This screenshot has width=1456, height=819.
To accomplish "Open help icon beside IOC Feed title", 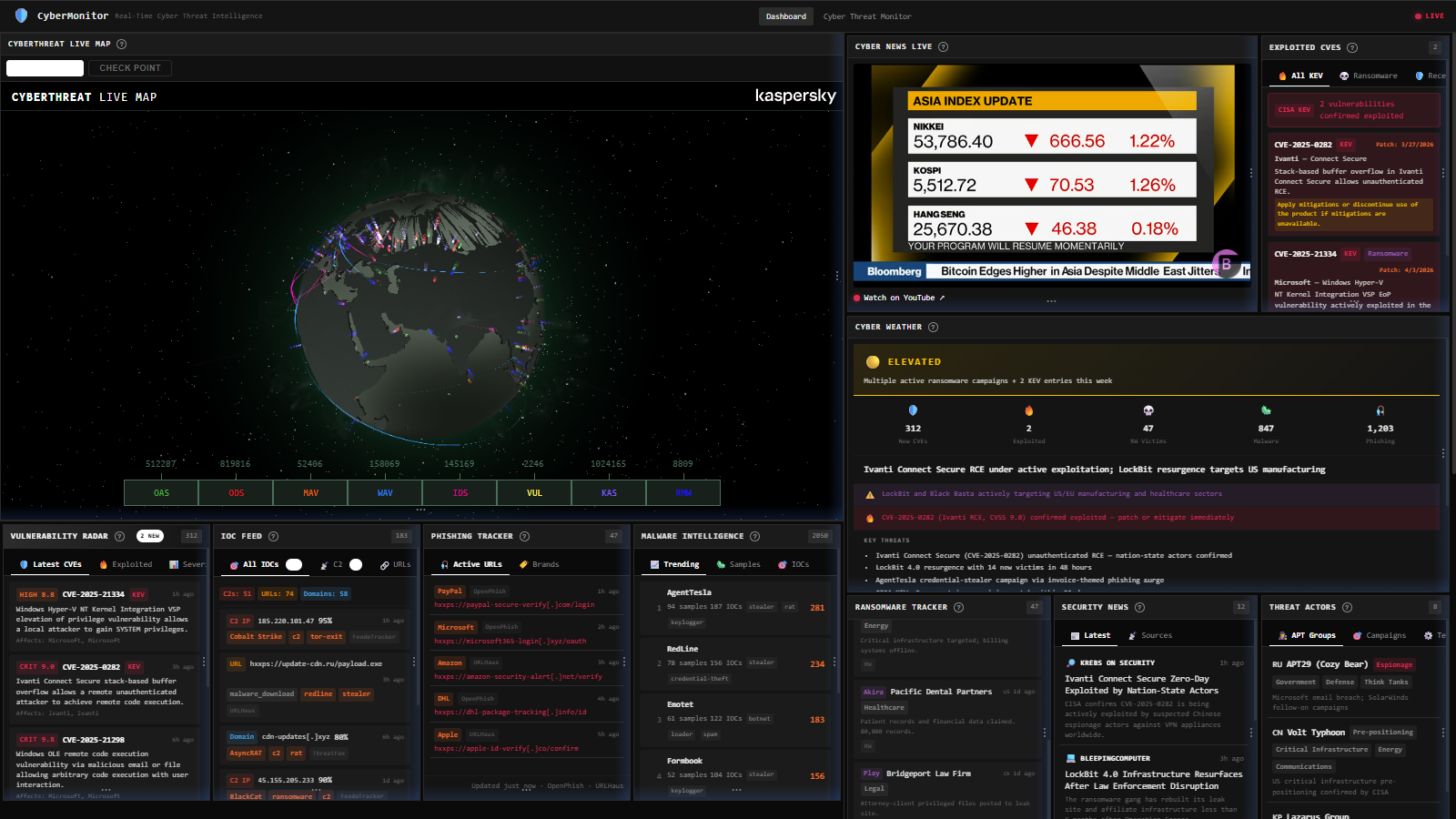I will (x=273, y=536).
